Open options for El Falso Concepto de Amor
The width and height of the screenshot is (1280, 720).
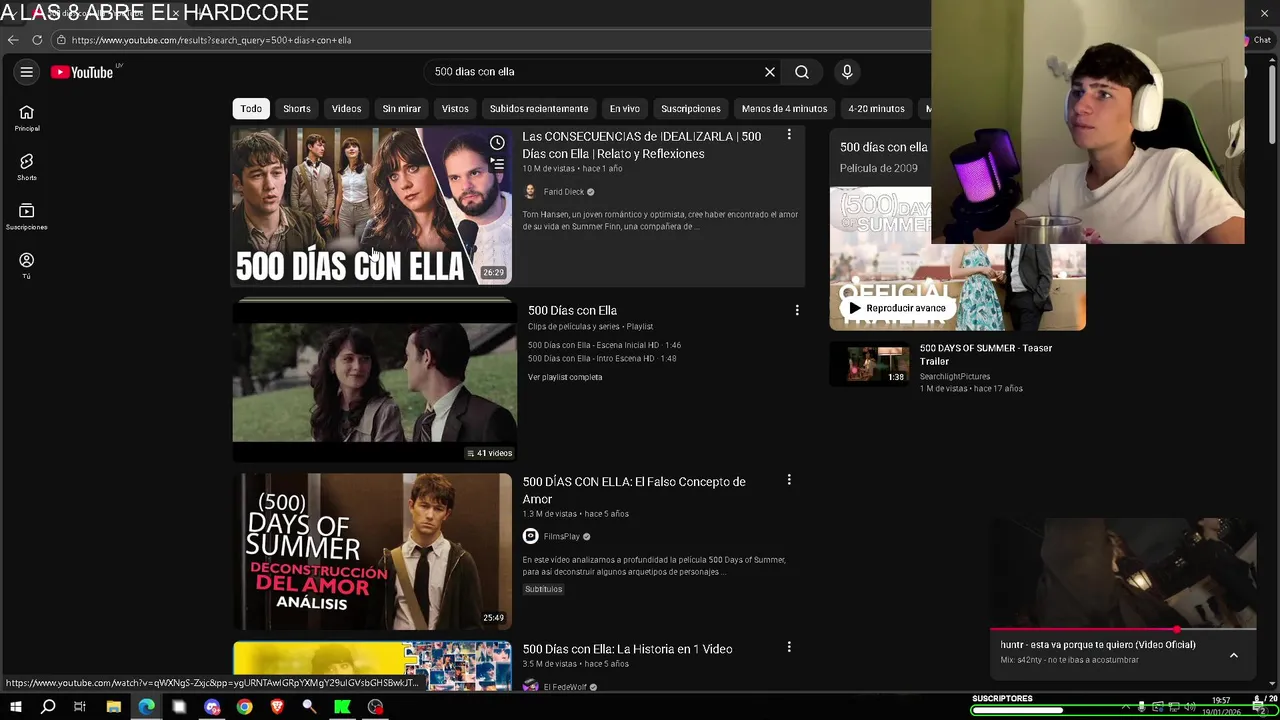coord(789,480)
